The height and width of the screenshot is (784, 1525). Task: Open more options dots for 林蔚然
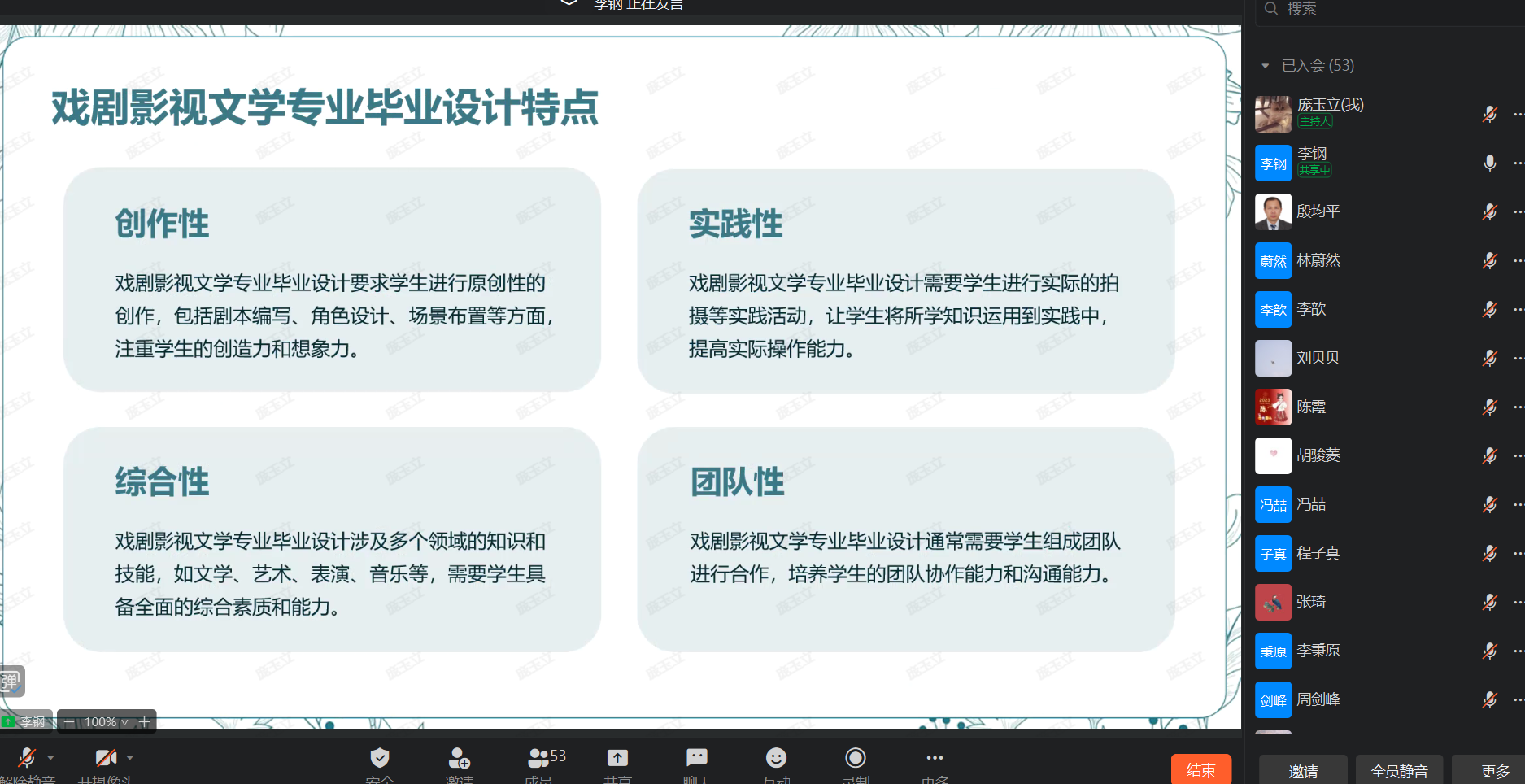coord(1518,260)
